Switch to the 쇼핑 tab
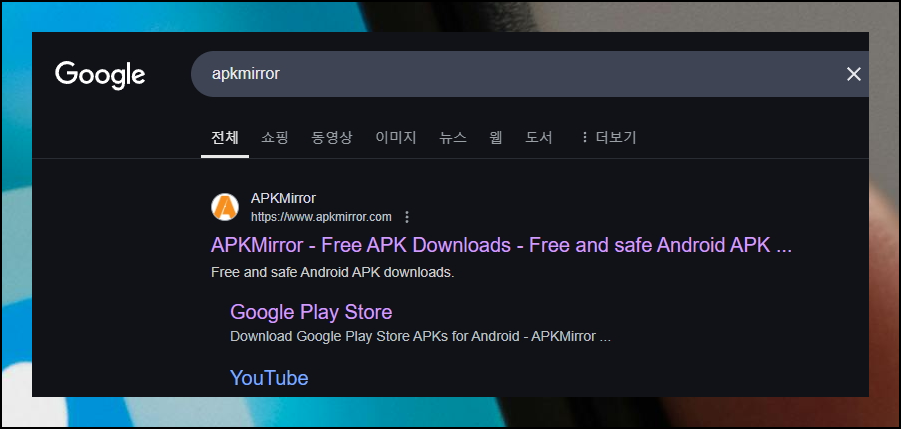This screenshot has width=901, height=429. click(275, 138)
